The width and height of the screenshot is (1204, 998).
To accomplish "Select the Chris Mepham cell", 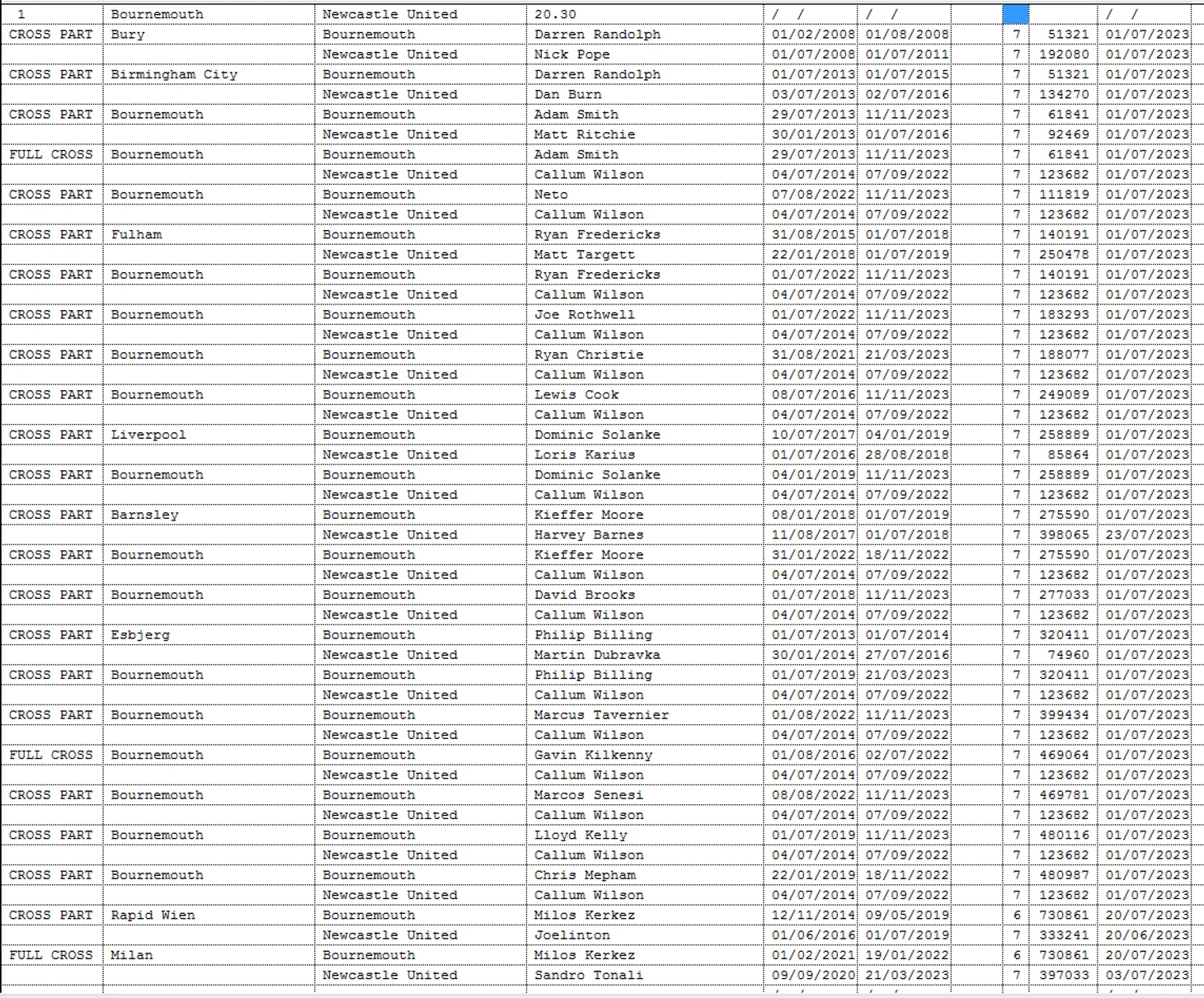I will click(x=645, y=875).
